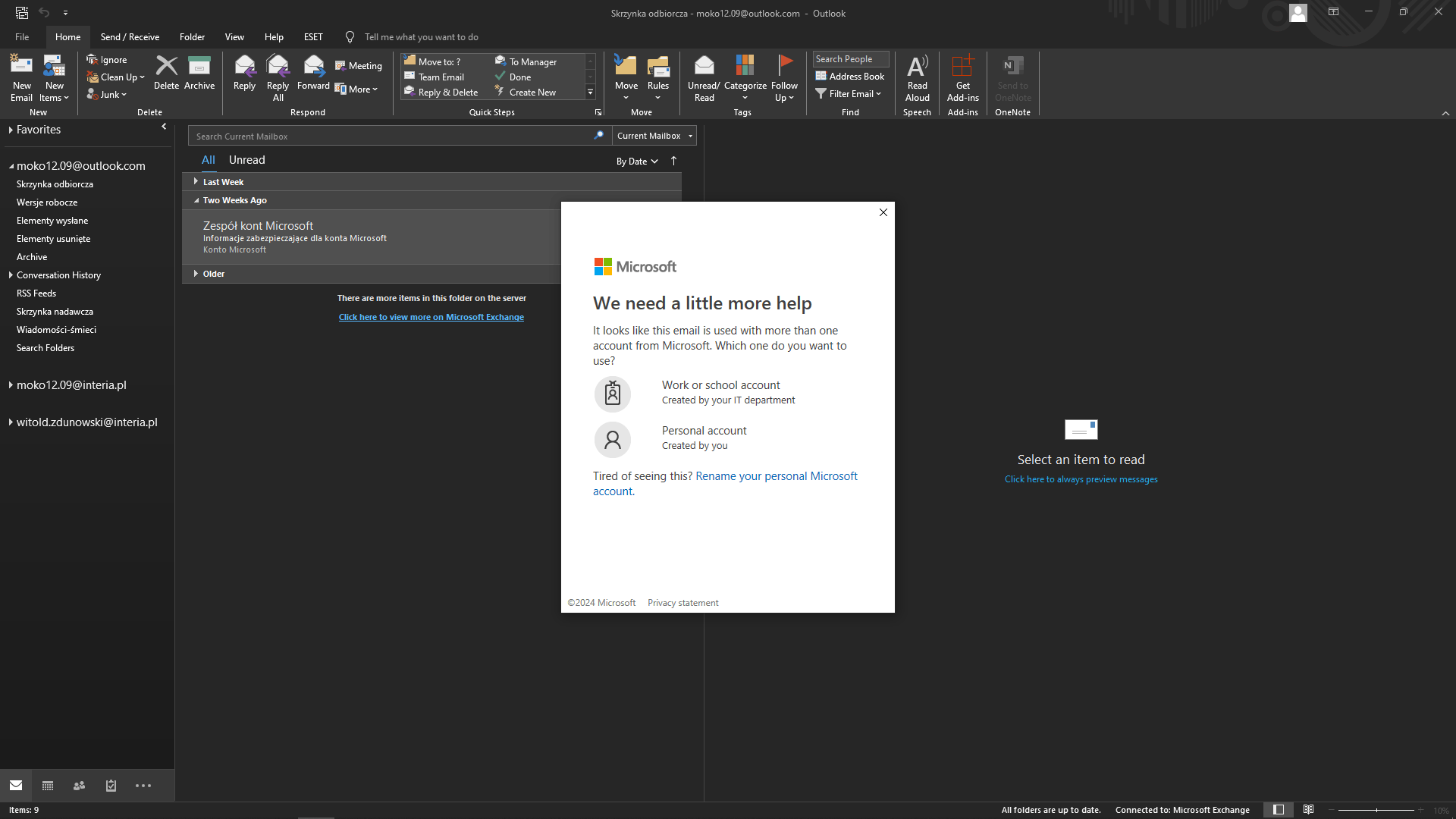Viewport: 1456px width, 819px height.
Task: Adjust the zoom slider in status bar
Action: point(1376,810)
